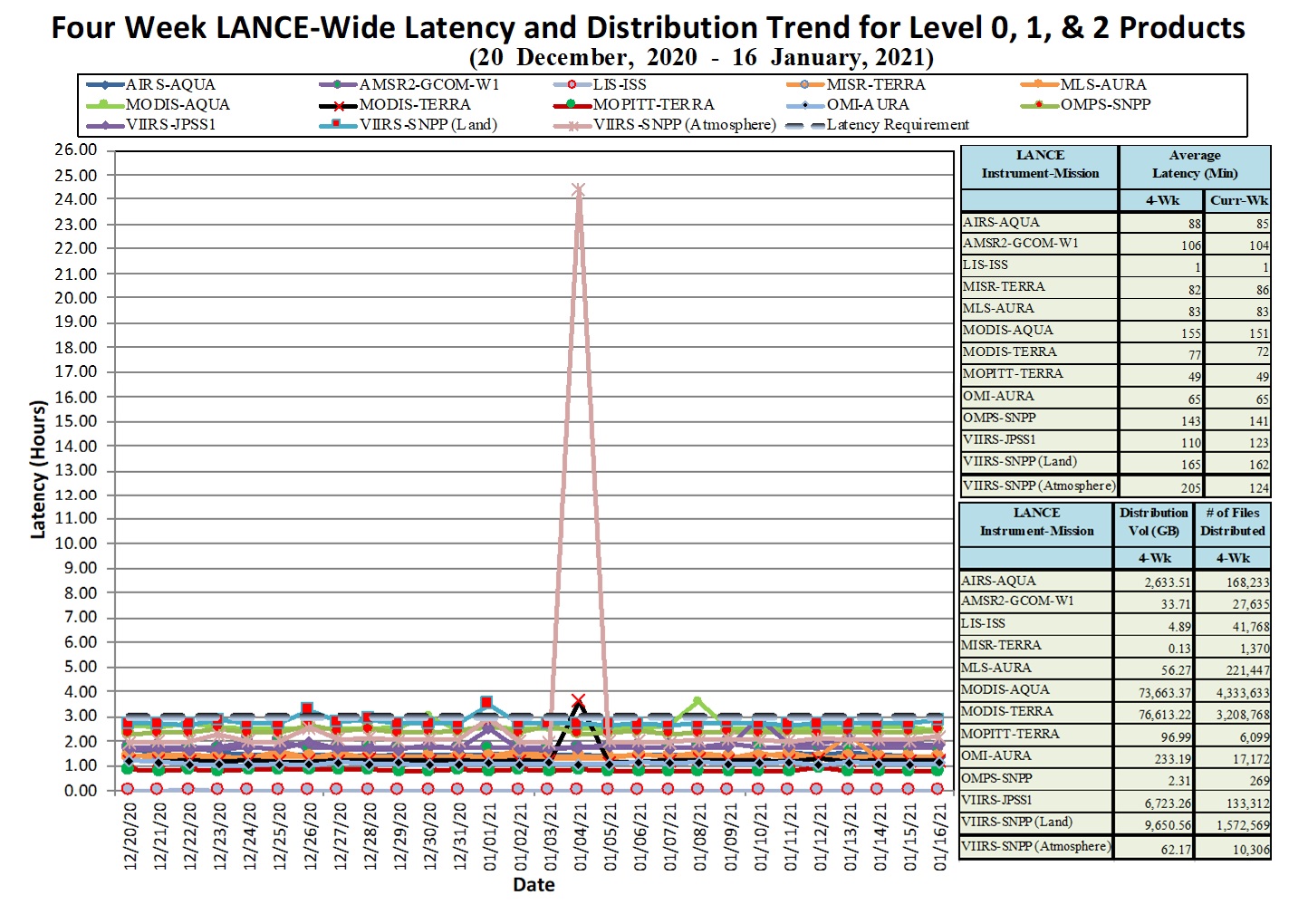Click MOPITT-TERRA row label in latency table

pyautogui.click(x=1013, y=373)
